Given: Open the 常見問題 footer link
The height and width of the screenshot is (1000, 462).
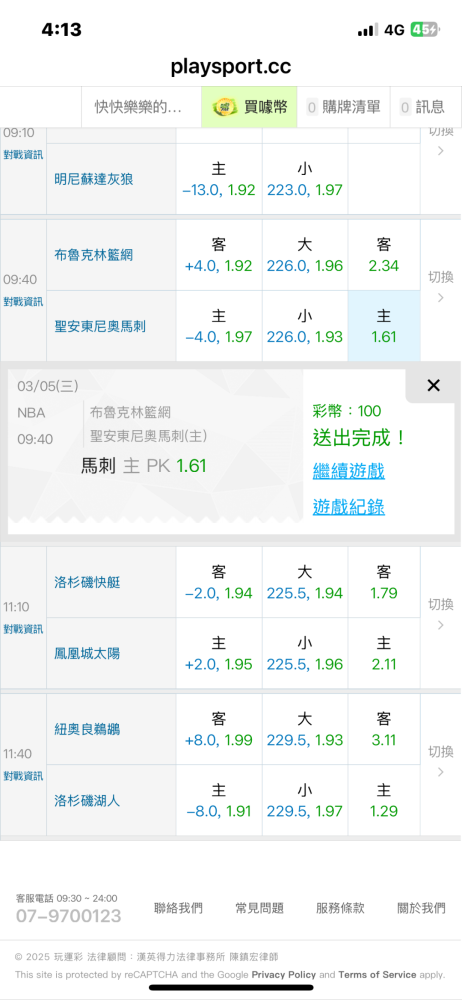Looking at the screenshot, I should (259, 908).
